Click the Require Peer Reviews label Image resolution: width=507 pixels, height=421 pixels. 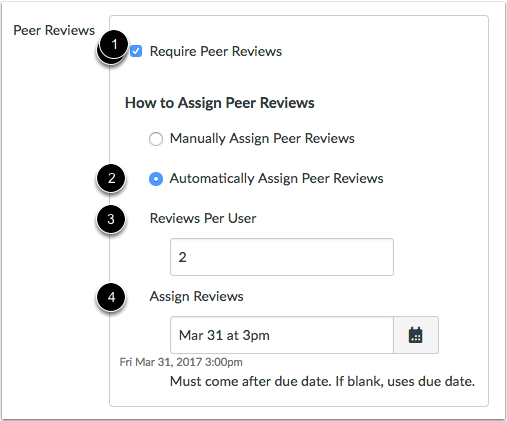point(216,51)
